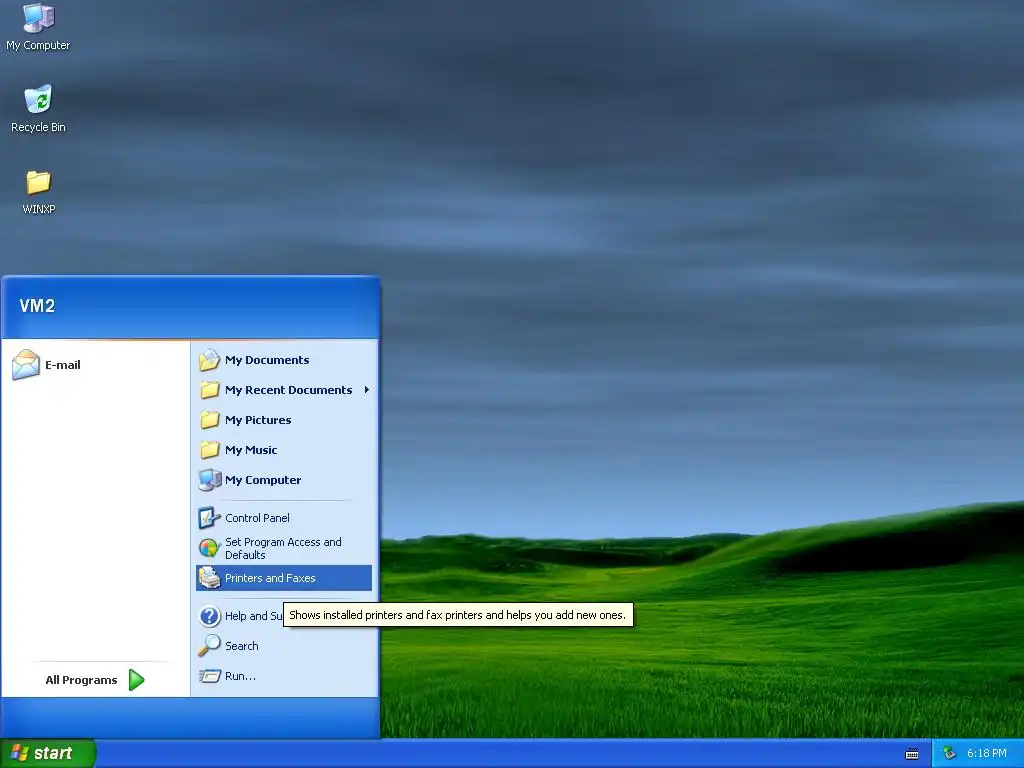Image resolution: width=1024 pixels, height=768 pixels.
Task: Click the My Recent Documents folder icon
Action: [210, 390]
